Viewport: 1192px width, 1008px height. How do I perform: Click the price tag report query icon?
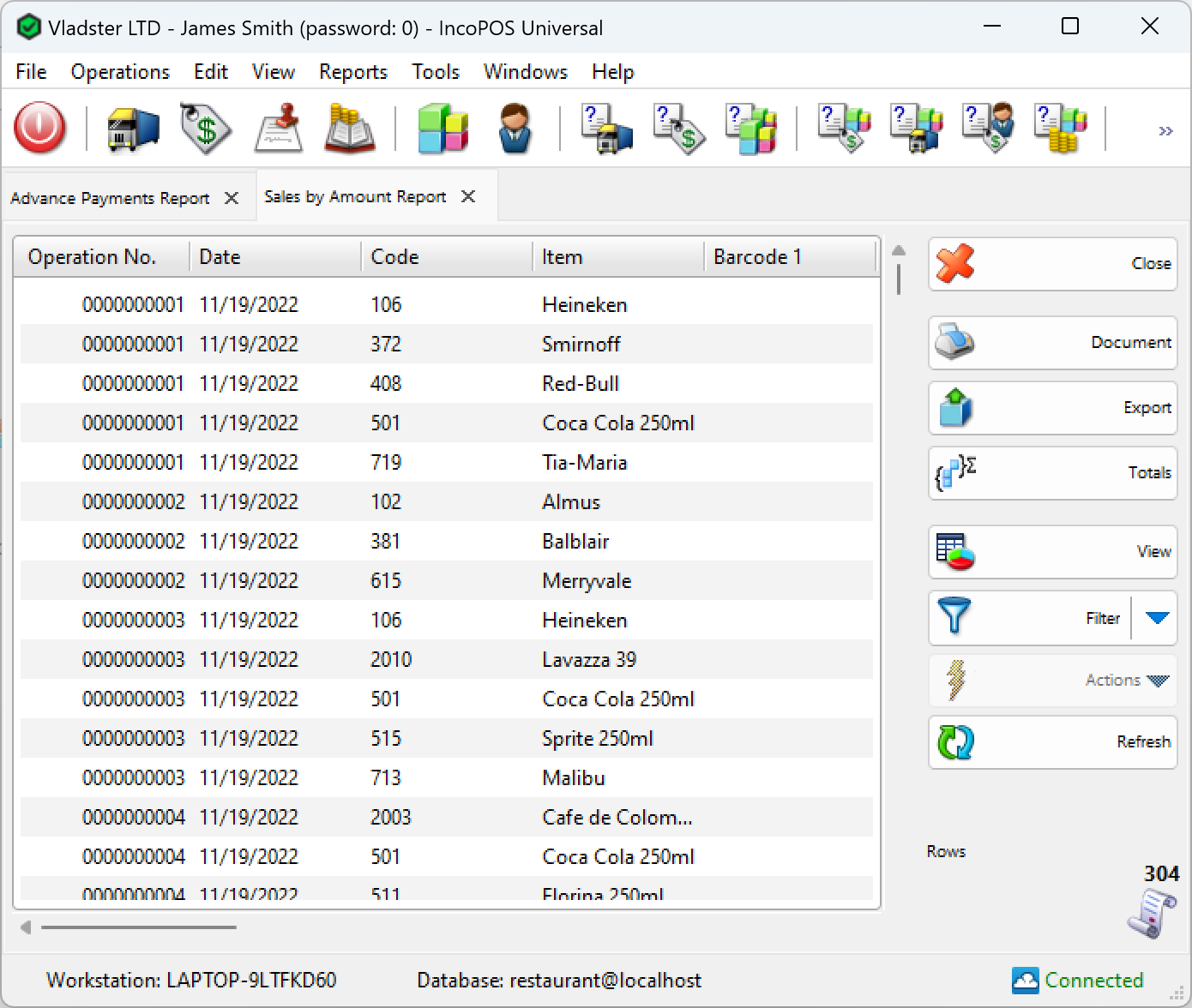click(x=679, y=129)
